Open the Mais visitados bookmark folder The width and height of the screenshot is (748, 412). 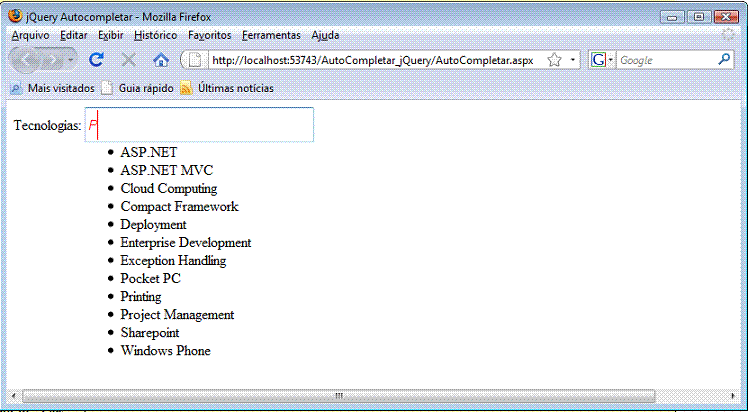point(52,88)
